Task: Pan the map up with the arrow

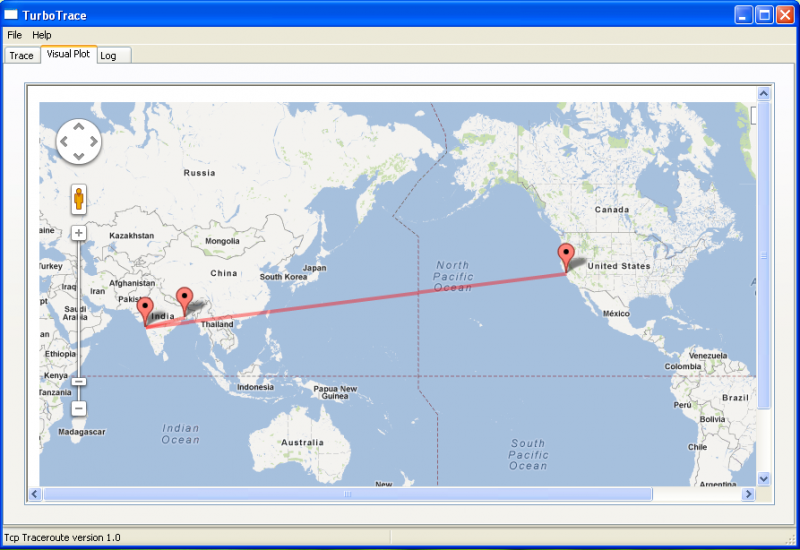Action: [79, 127]
